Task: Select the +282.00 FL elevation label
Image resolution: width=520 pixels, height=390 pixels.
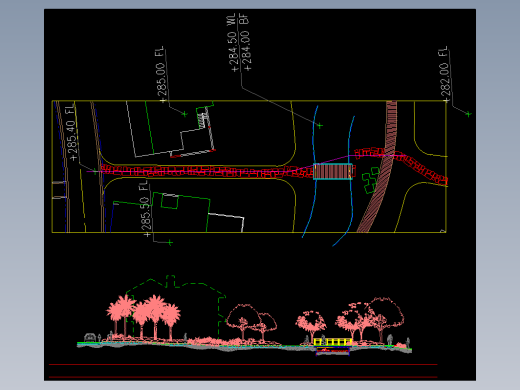Action: (445, 74)
